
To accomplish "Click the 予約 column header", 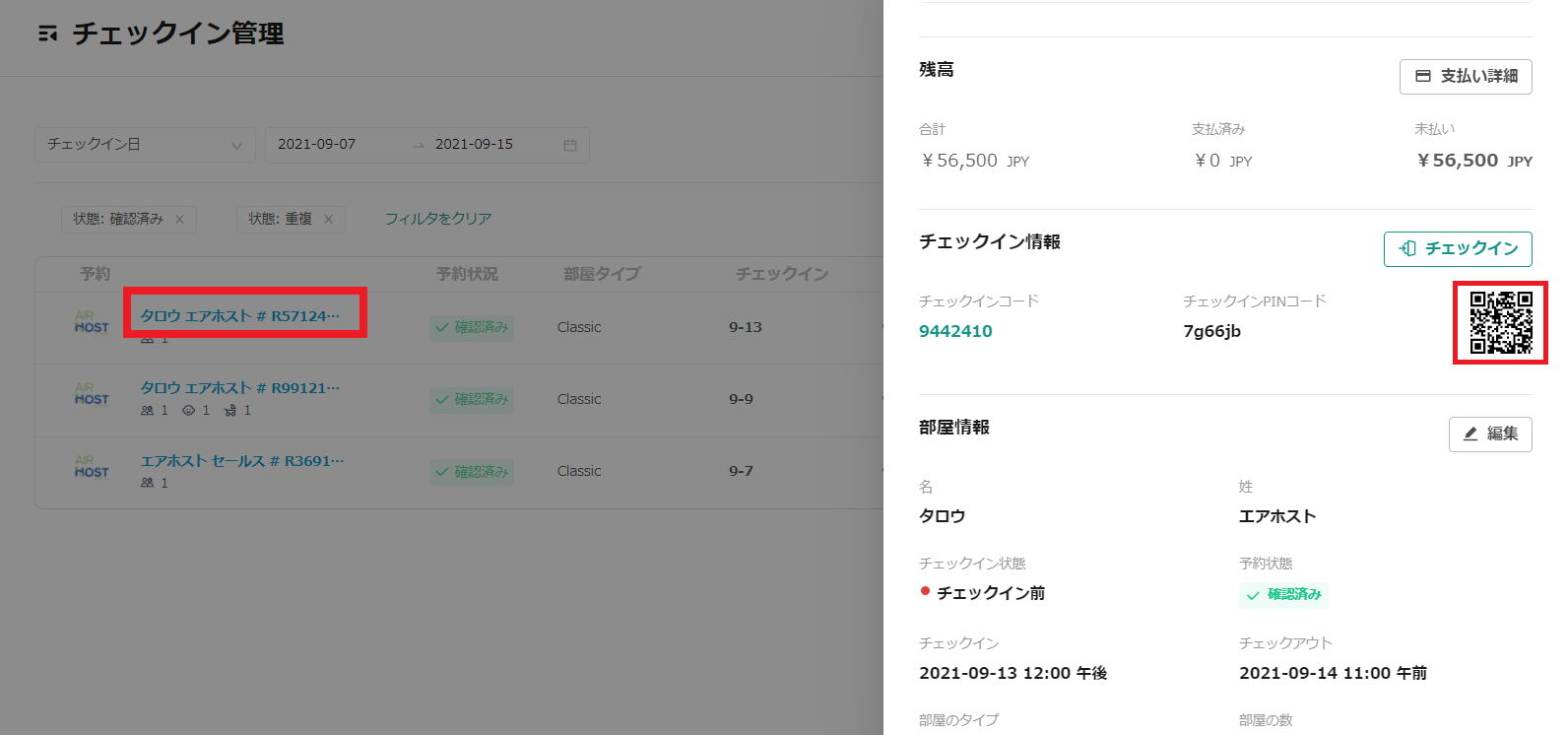I will point(95,274).
